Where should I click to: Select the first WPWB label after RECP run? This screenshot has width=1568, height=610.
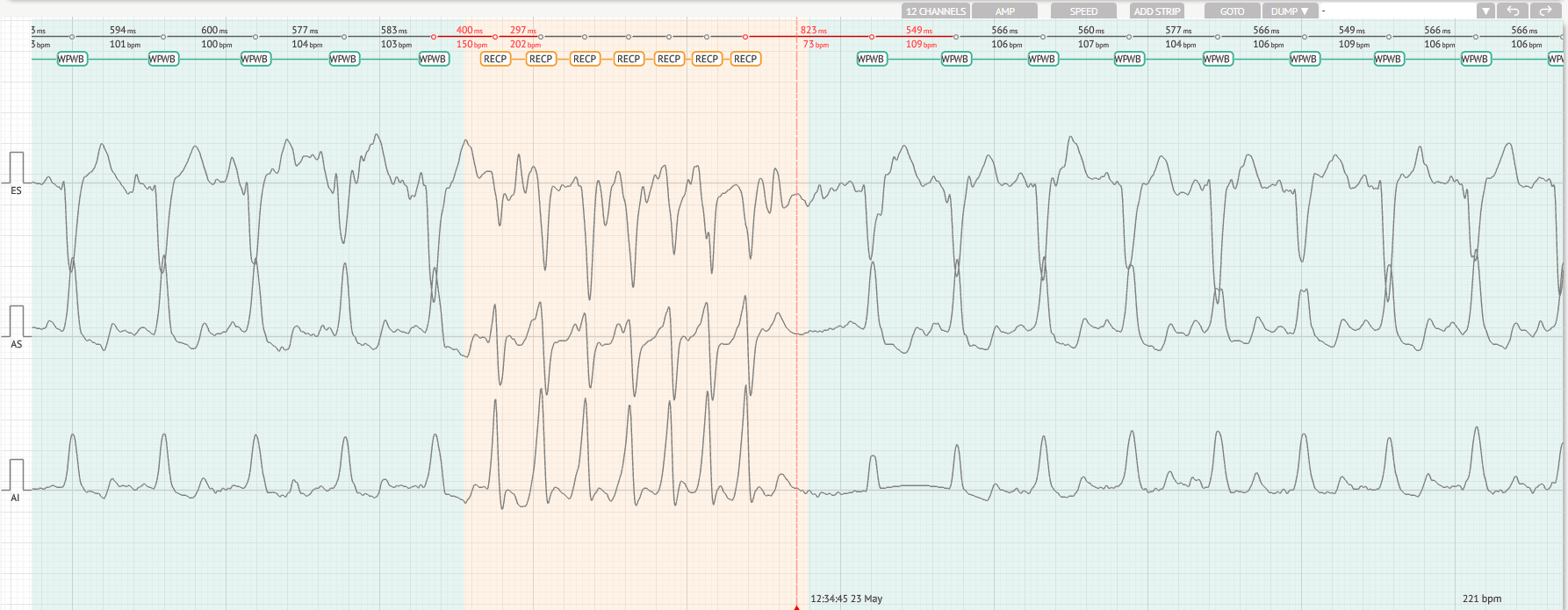coord(870,59)
